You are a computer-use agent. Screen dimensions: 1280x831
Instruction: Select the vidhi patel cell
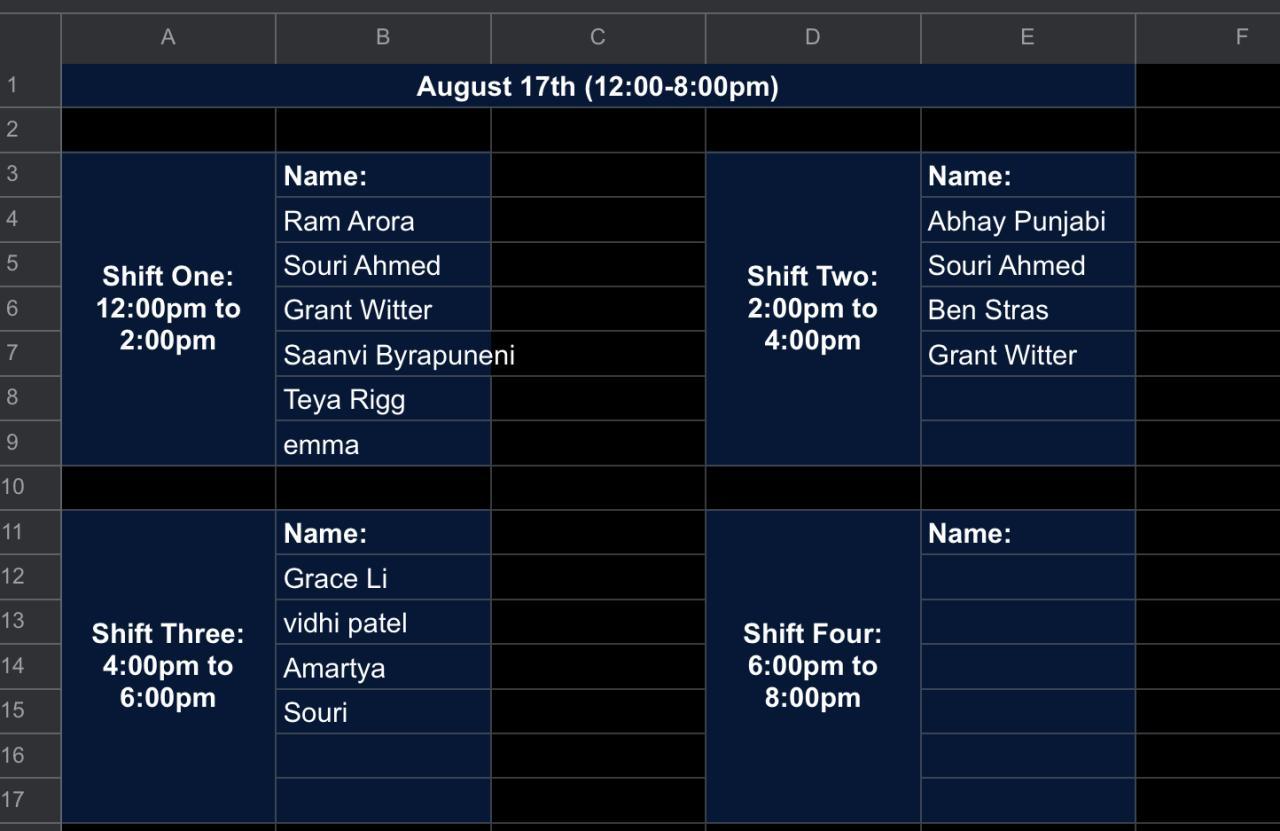(x=383, y=623)
